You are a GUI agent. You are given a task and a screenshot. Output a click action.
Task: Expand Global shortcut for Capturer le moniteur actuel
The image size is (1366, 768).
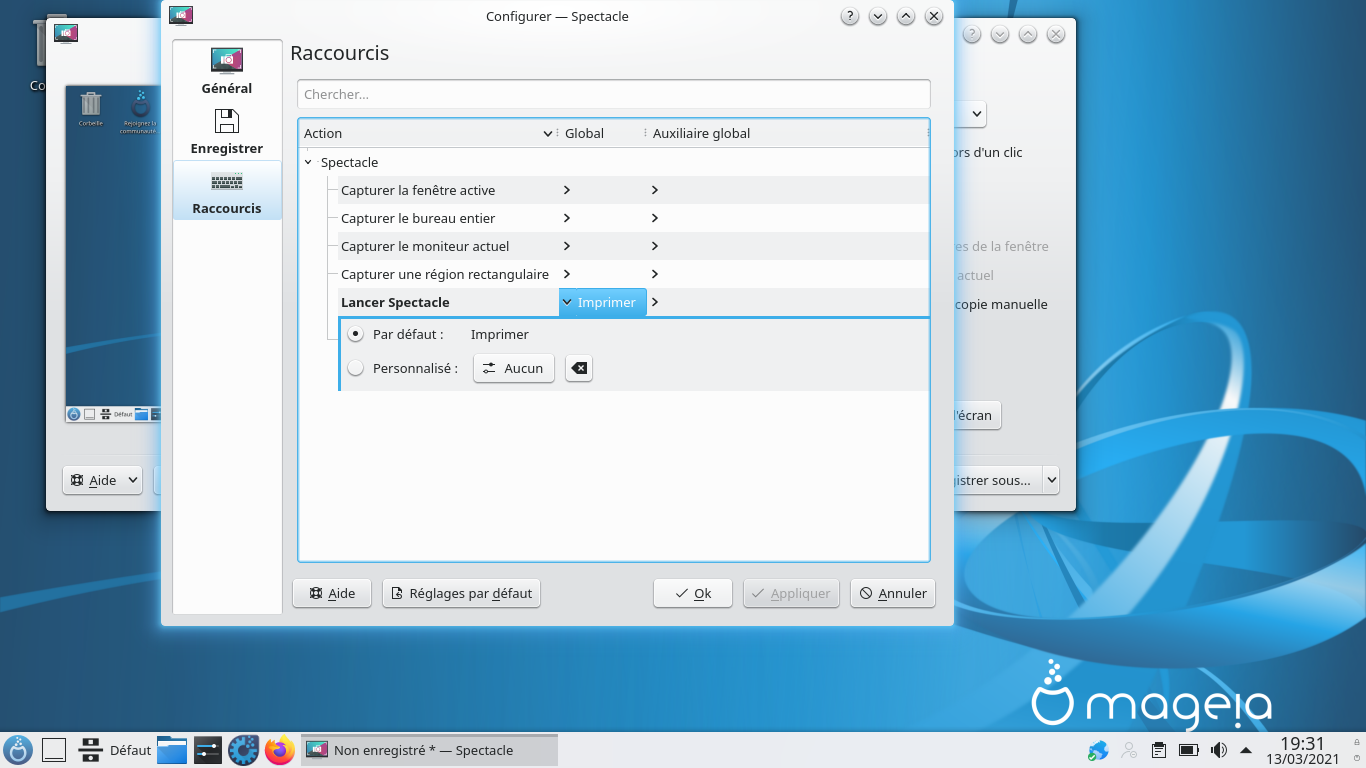567,246
